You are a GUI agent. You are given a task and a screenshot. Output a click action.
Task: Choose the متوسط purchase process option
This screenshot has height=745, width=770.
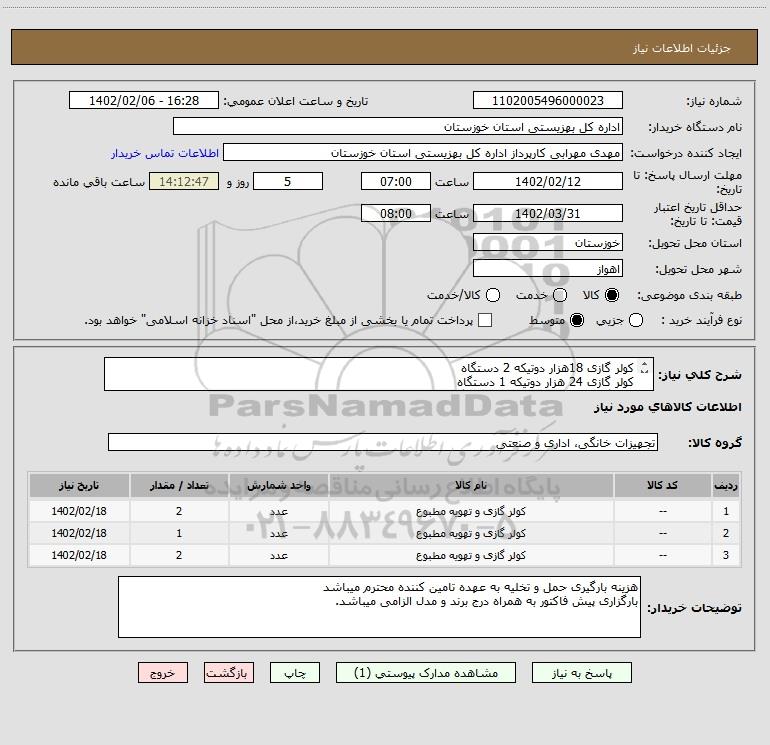tap(577, 320)
